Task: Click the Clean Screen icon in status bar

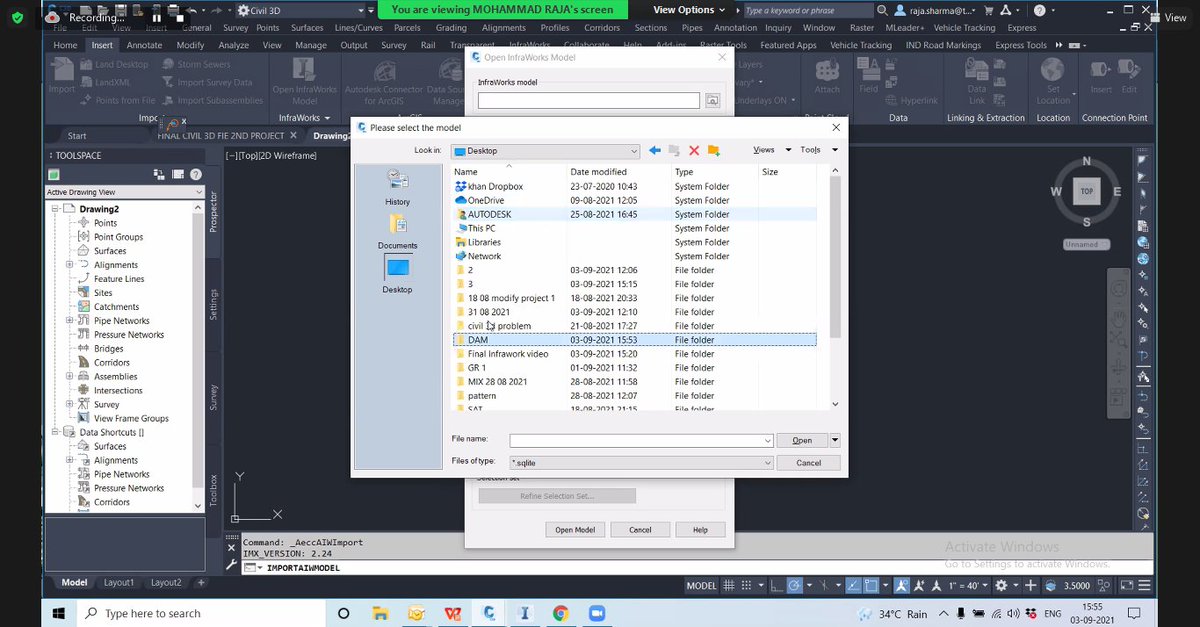Action: pyautogui.click(x=1126, y=585)
